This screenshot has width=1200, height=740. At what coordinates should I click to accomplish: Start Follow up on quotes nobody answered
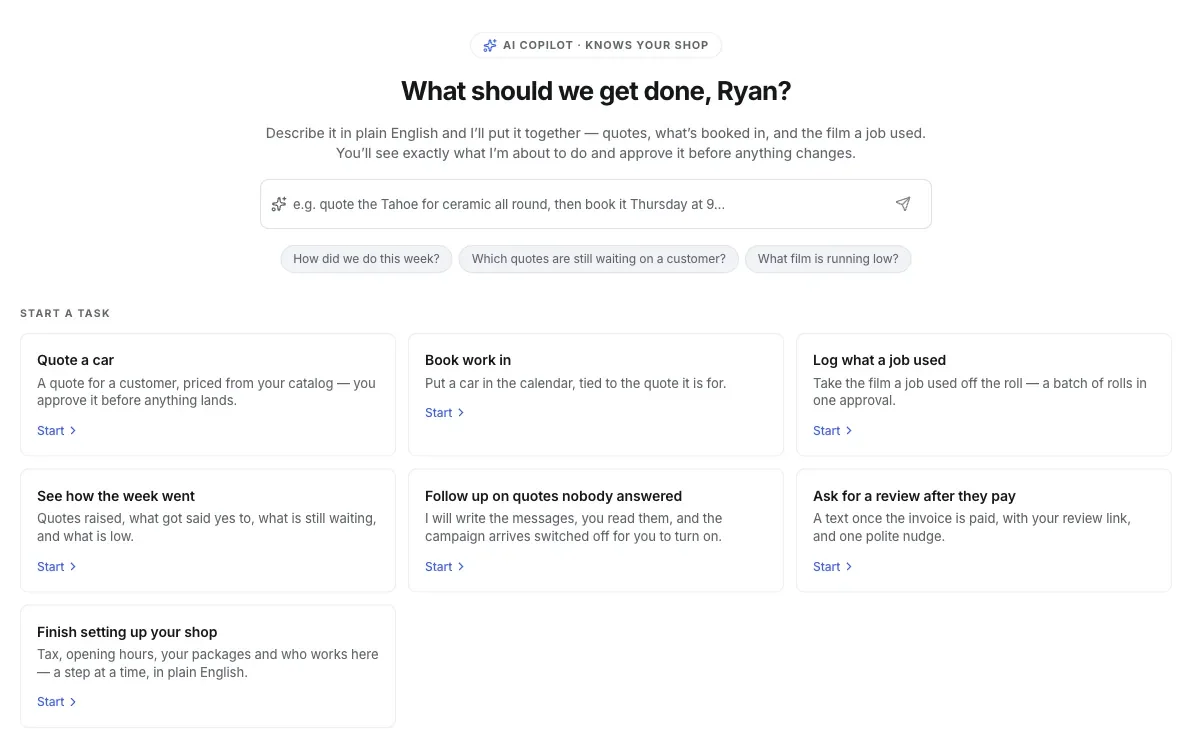point(445,567)
